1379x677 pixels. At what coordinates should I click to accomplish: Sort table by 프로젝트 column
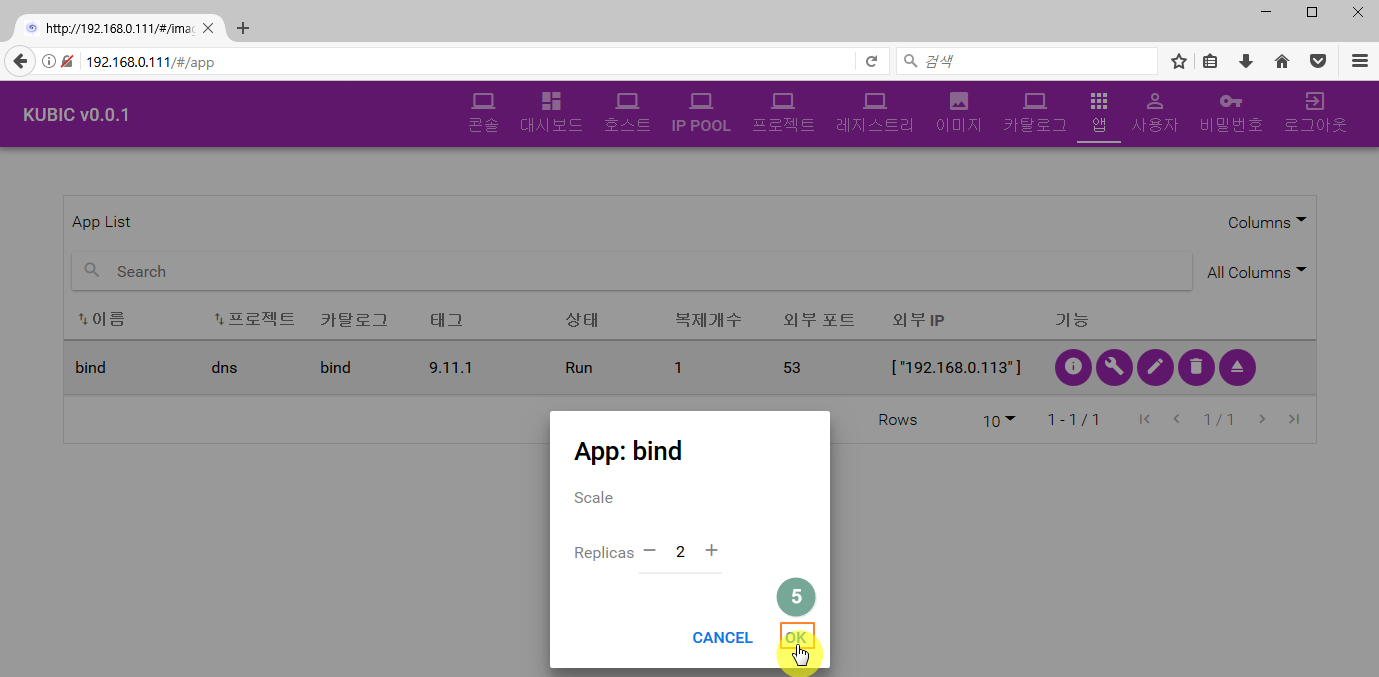[x=254, y=320]
